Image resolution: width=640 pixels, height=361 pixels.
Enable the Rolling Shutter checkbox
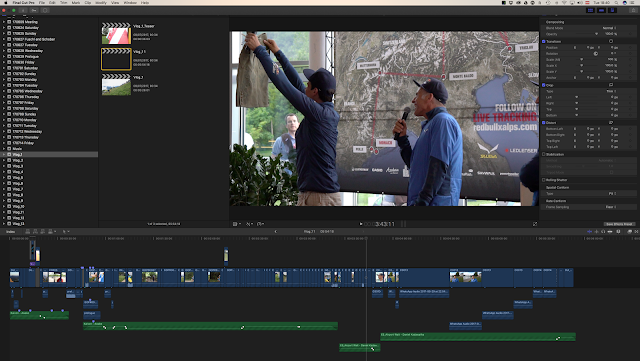pyautogui.click(x=544, y=180)
